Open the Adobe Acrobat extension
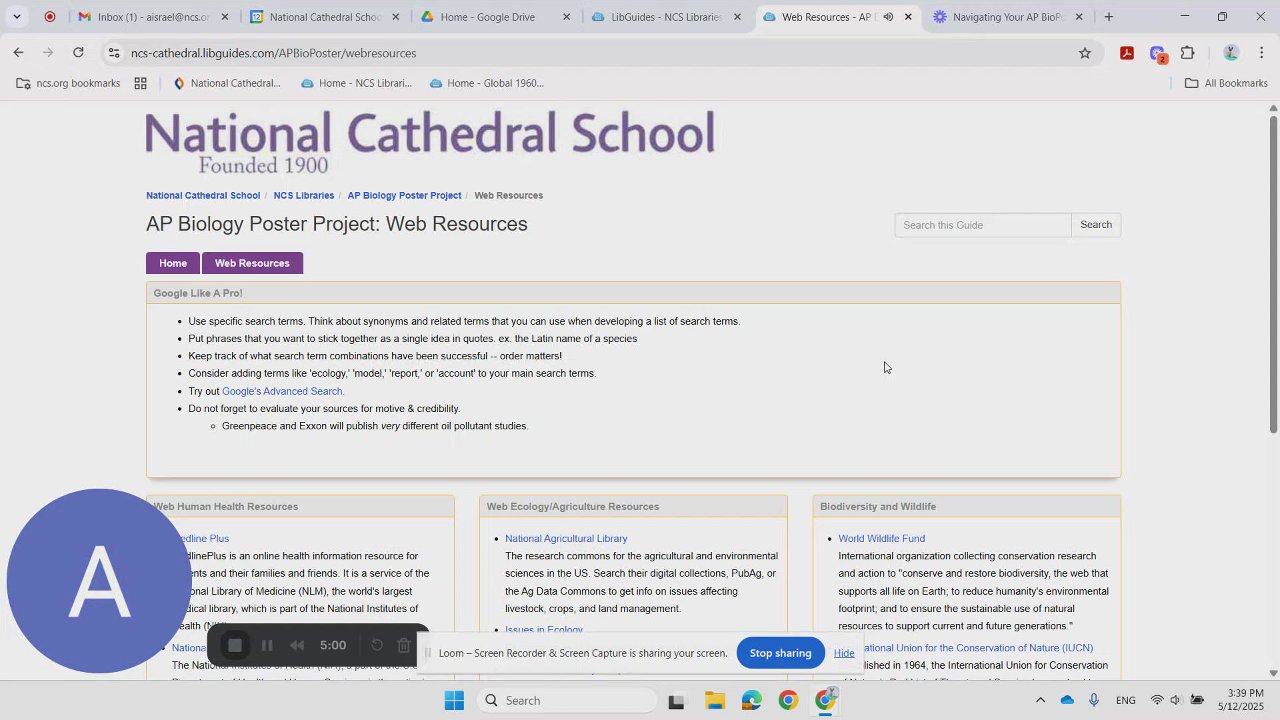Screen dimensions: 1280x720 click(1127, 53)
